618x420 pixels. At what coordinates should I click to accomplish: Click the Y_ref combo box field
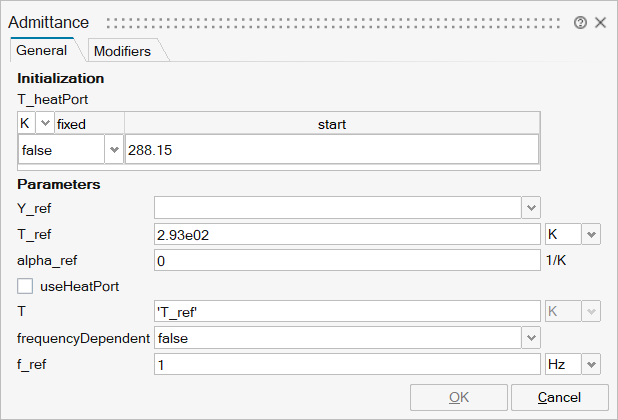pos(337,208)
